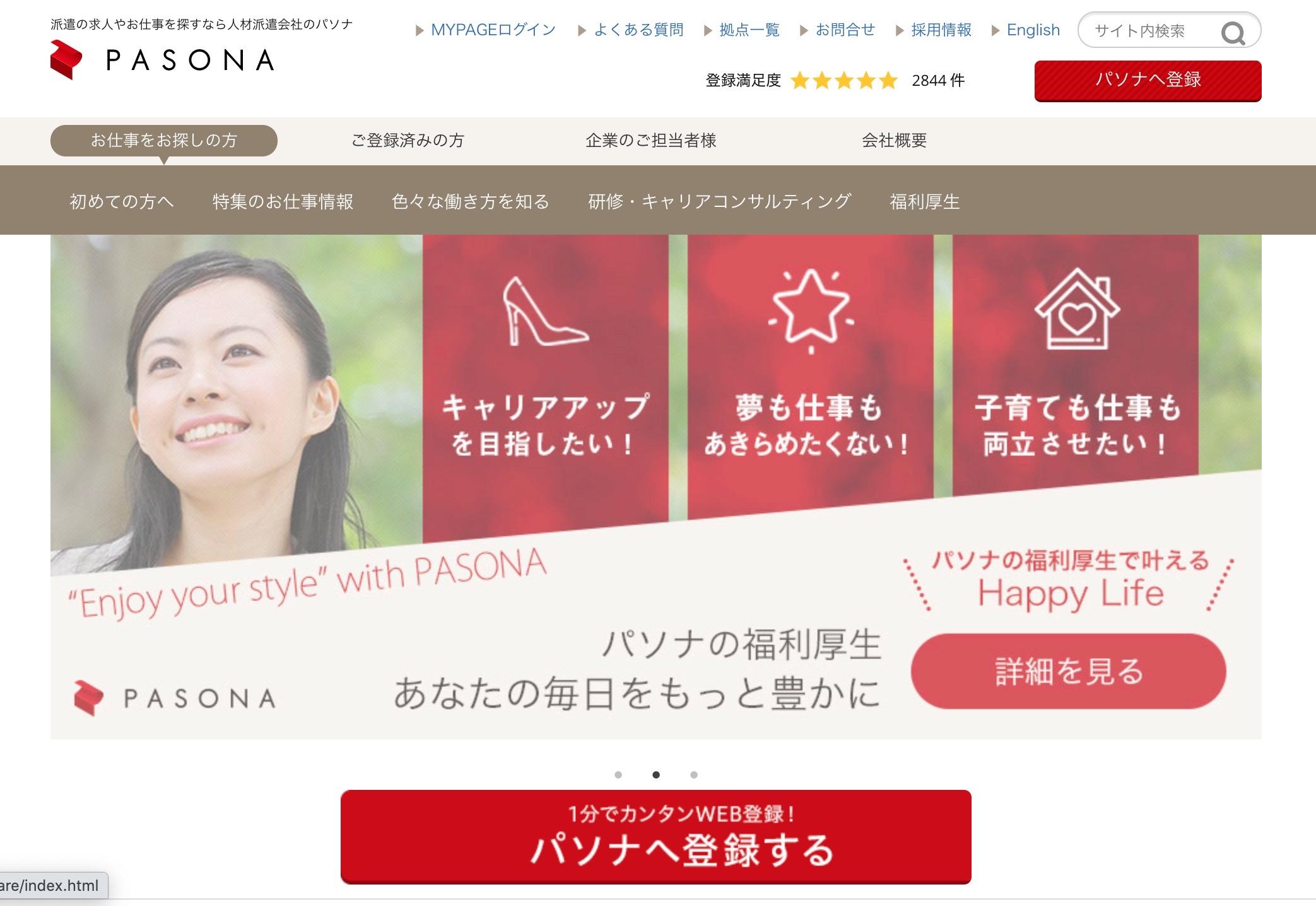Click the star icon on the banner
1316x906 pixels.
point(811,309)
